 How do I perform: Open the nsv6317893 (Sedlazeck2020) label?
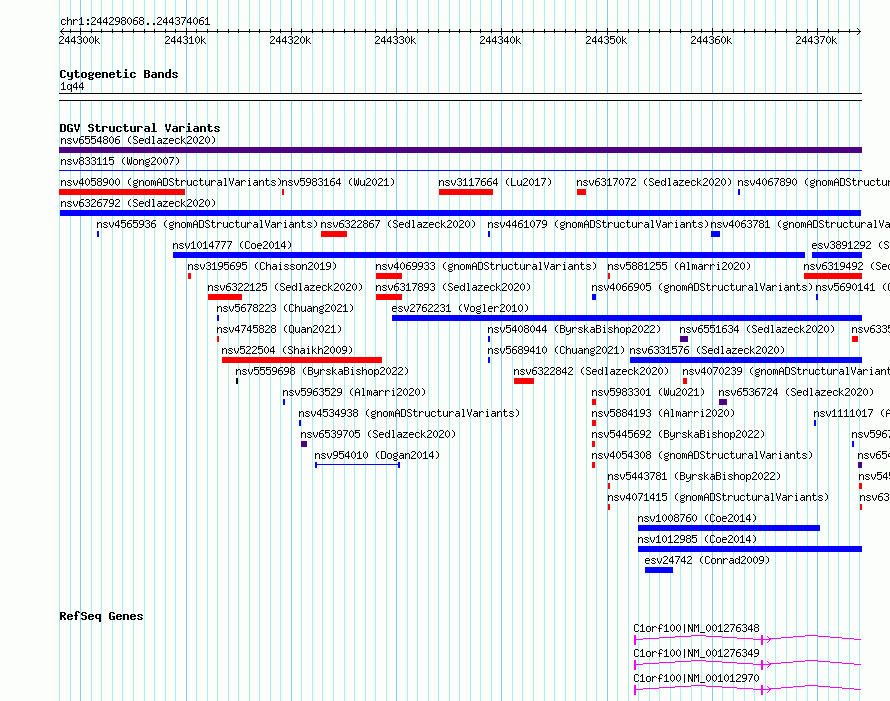[453, 287]
